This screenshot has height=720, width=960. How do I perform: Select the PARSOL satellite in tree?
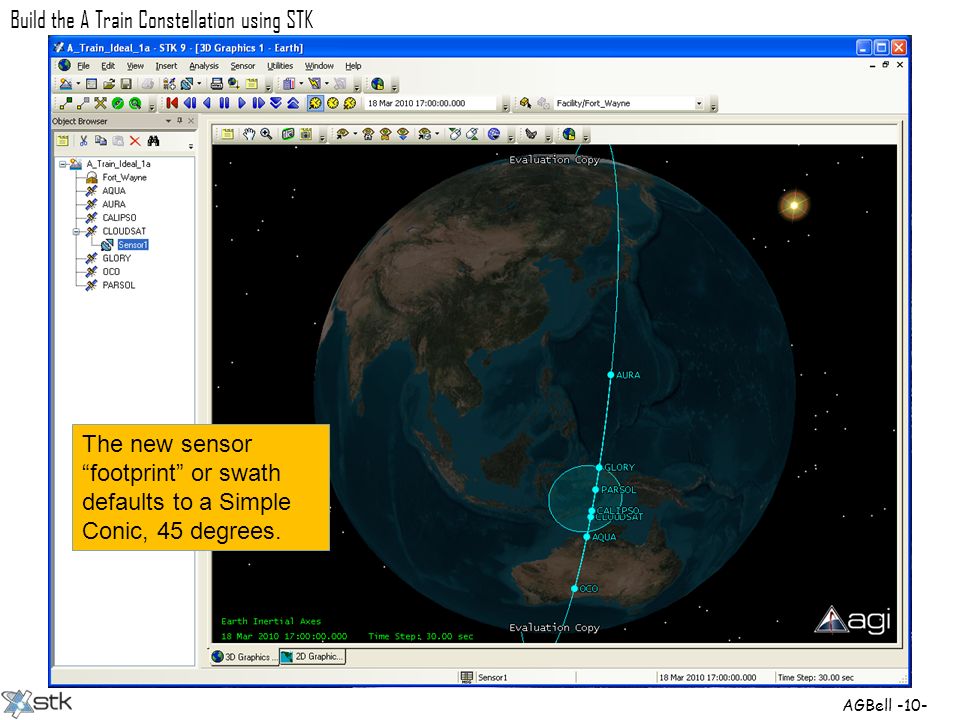119,285
